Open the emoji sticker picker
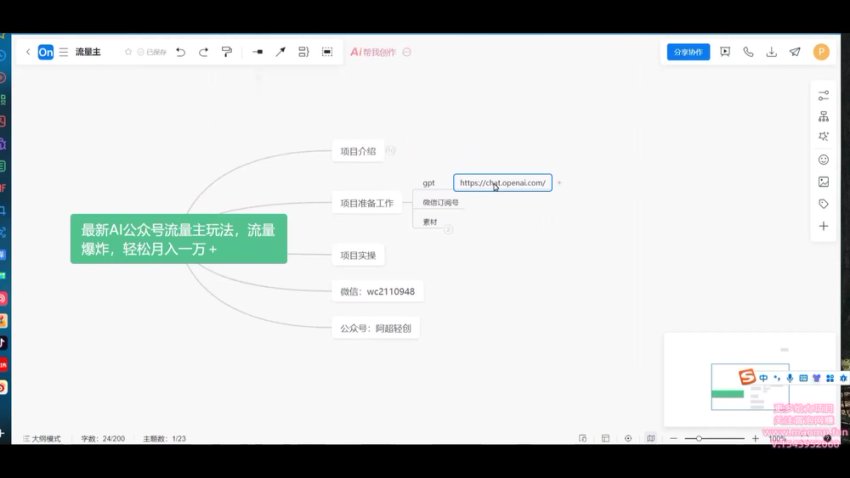Viewport: 850px width, 478px height. [823, 159]
